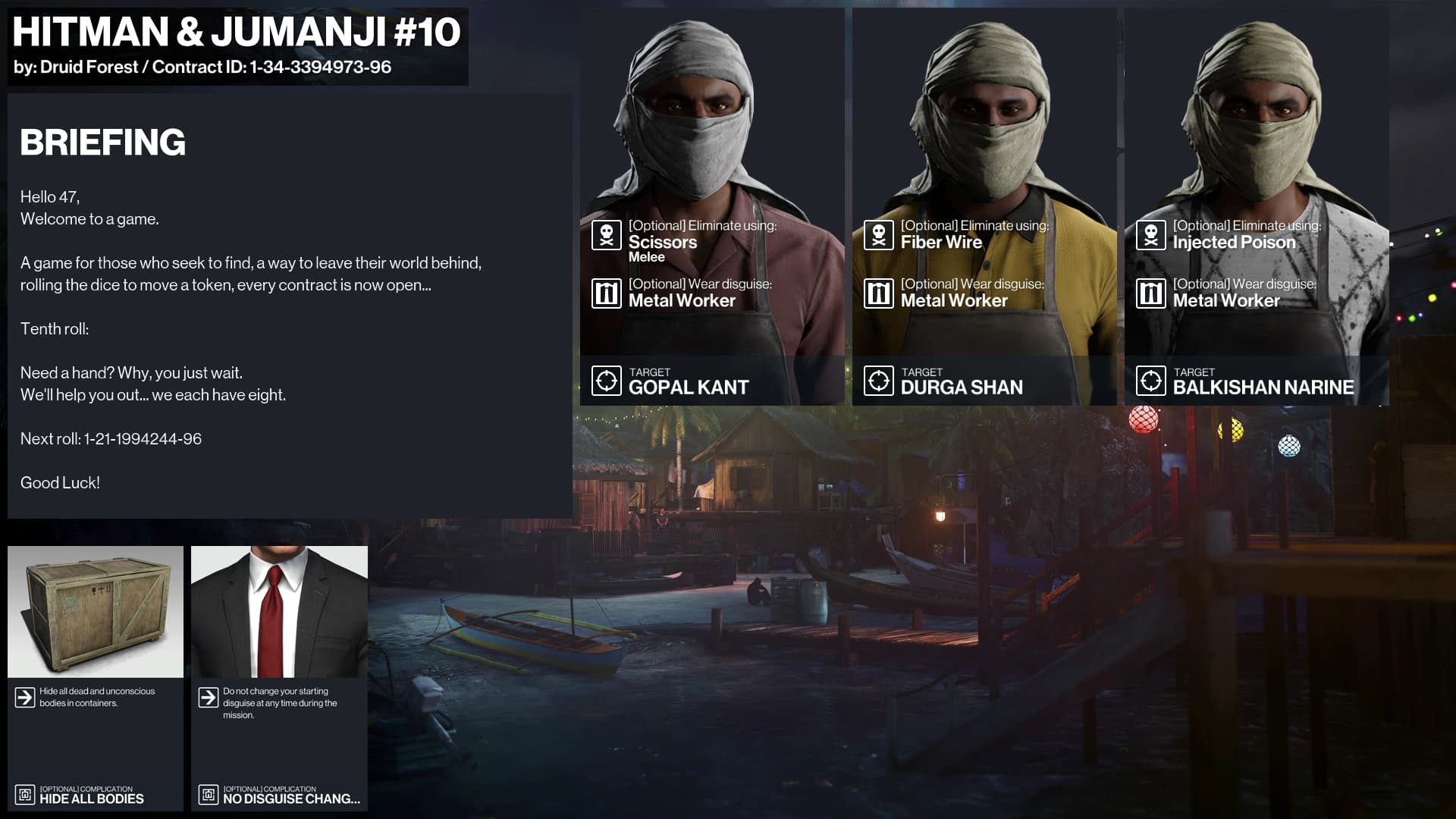Click the Next roll contract ID 1-21-1994244-96
The height and width of the screenshot is (819, 1456).
[143, 439]
